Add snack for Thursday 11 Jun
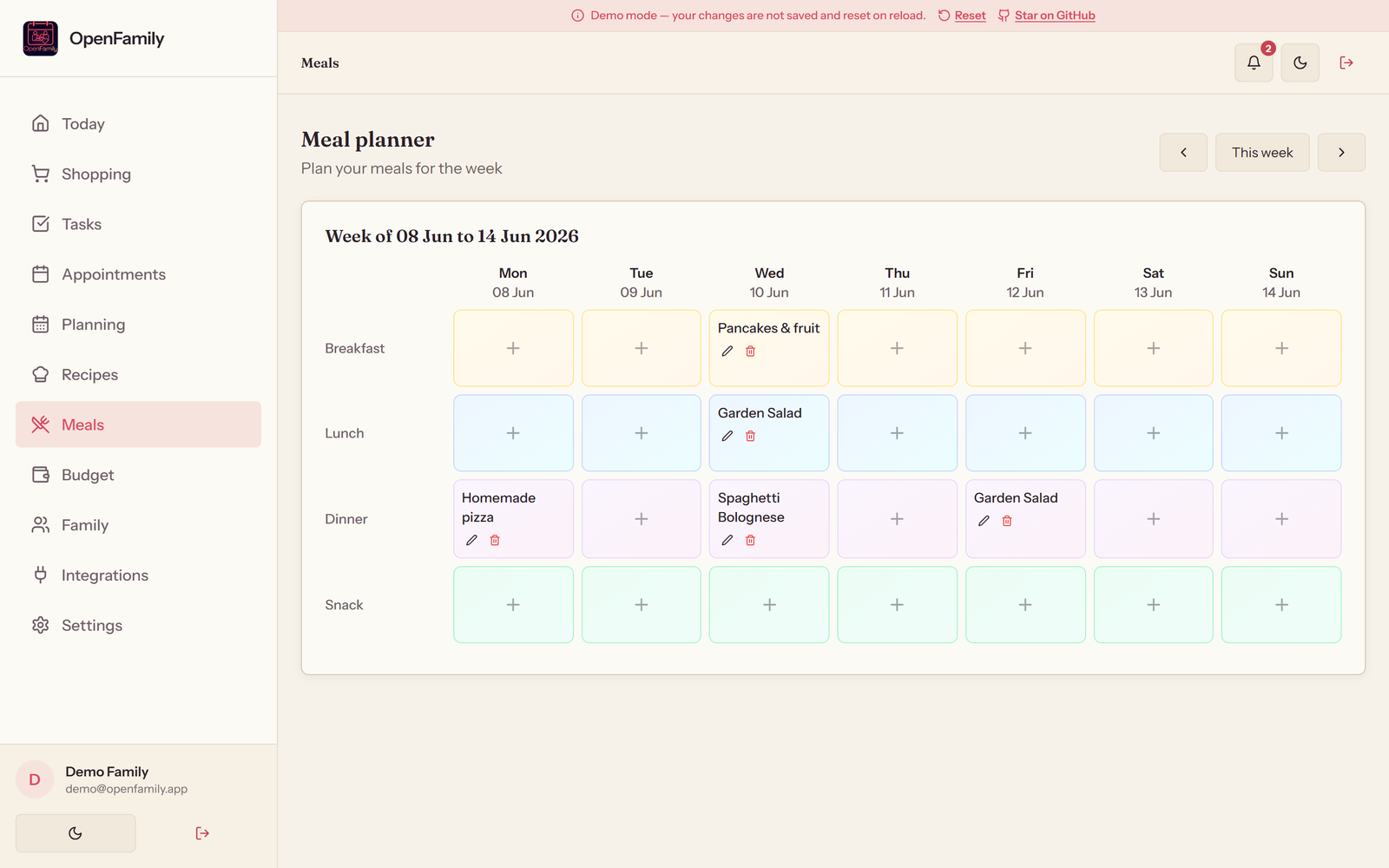 898,605
